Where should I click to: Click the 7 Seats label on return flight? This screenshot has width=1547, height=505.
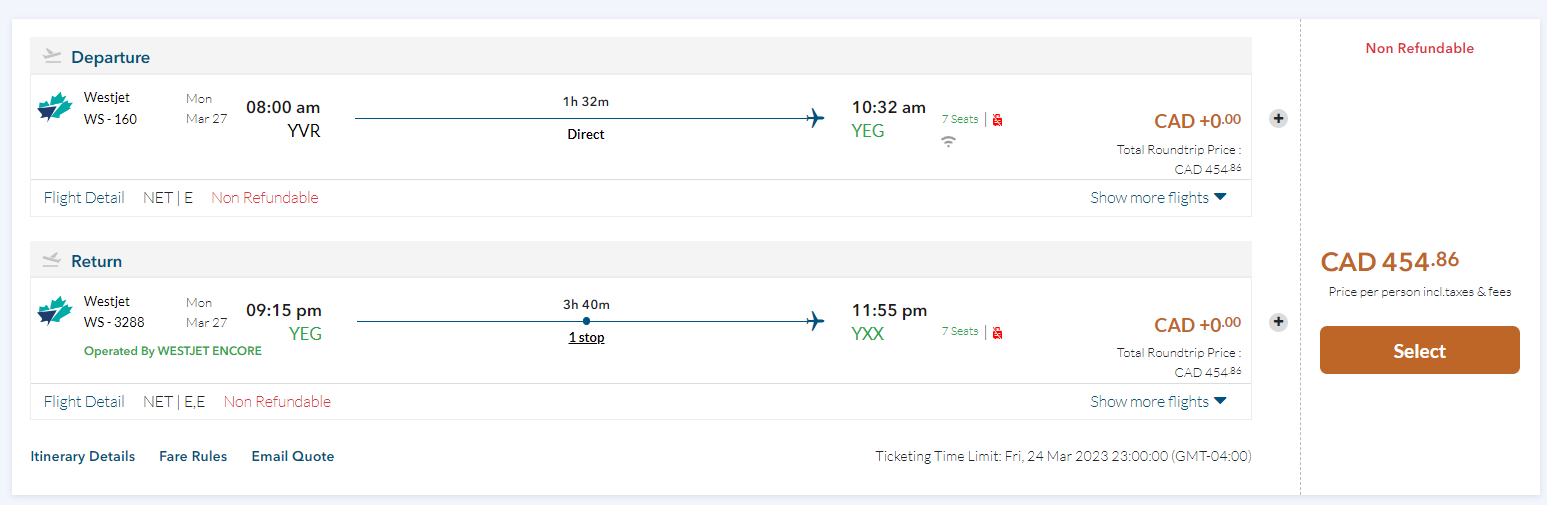click(x=960, y=331)
